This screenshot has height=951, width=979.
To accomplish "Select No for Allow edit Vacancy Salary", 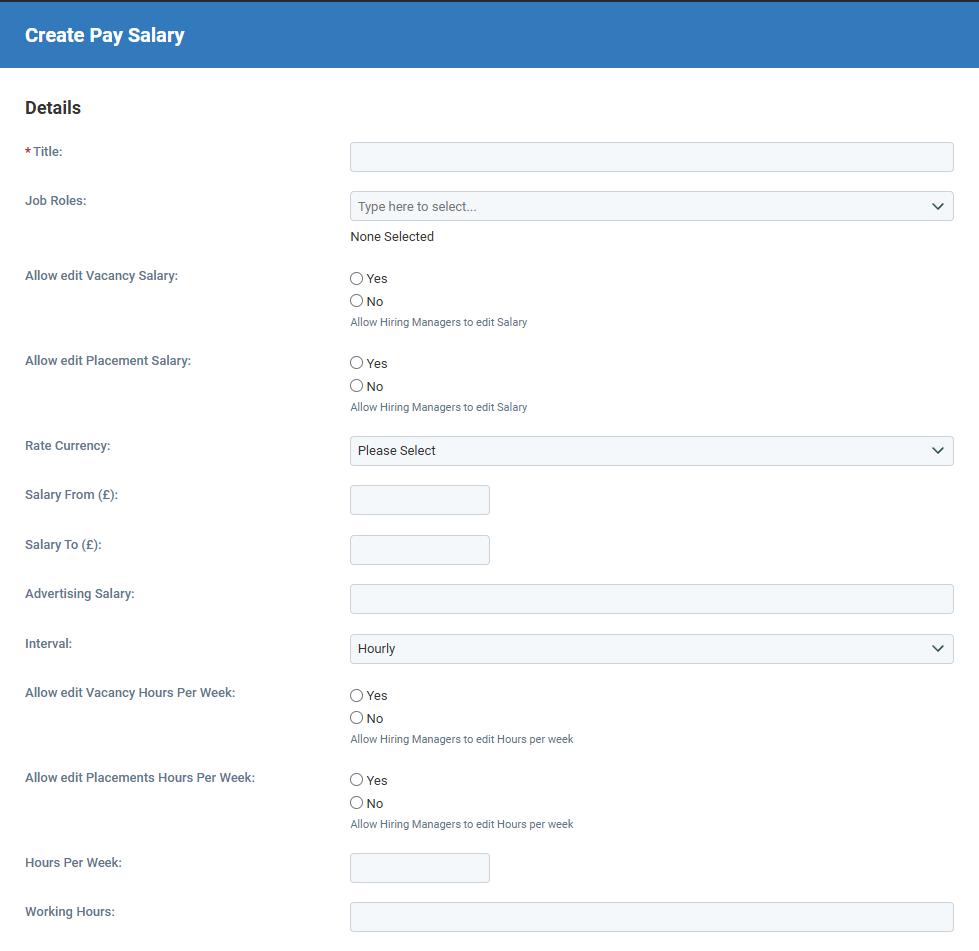I will click(357, 301).
